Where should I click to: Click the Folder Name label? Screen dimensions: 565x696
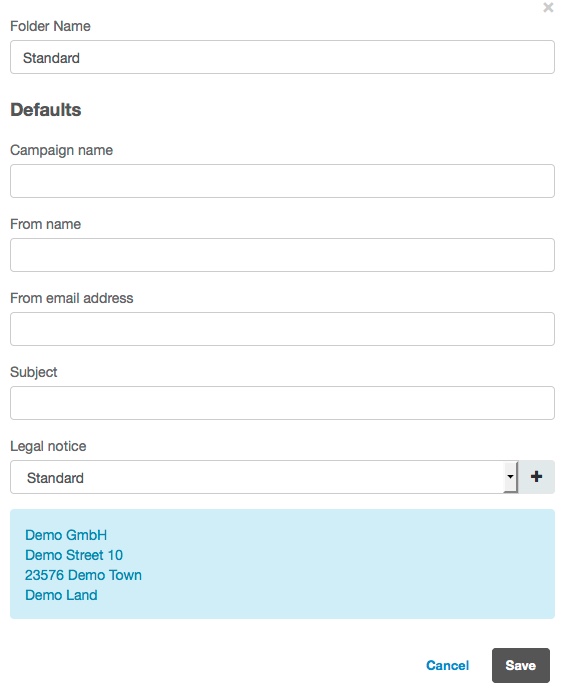[50, 26]
